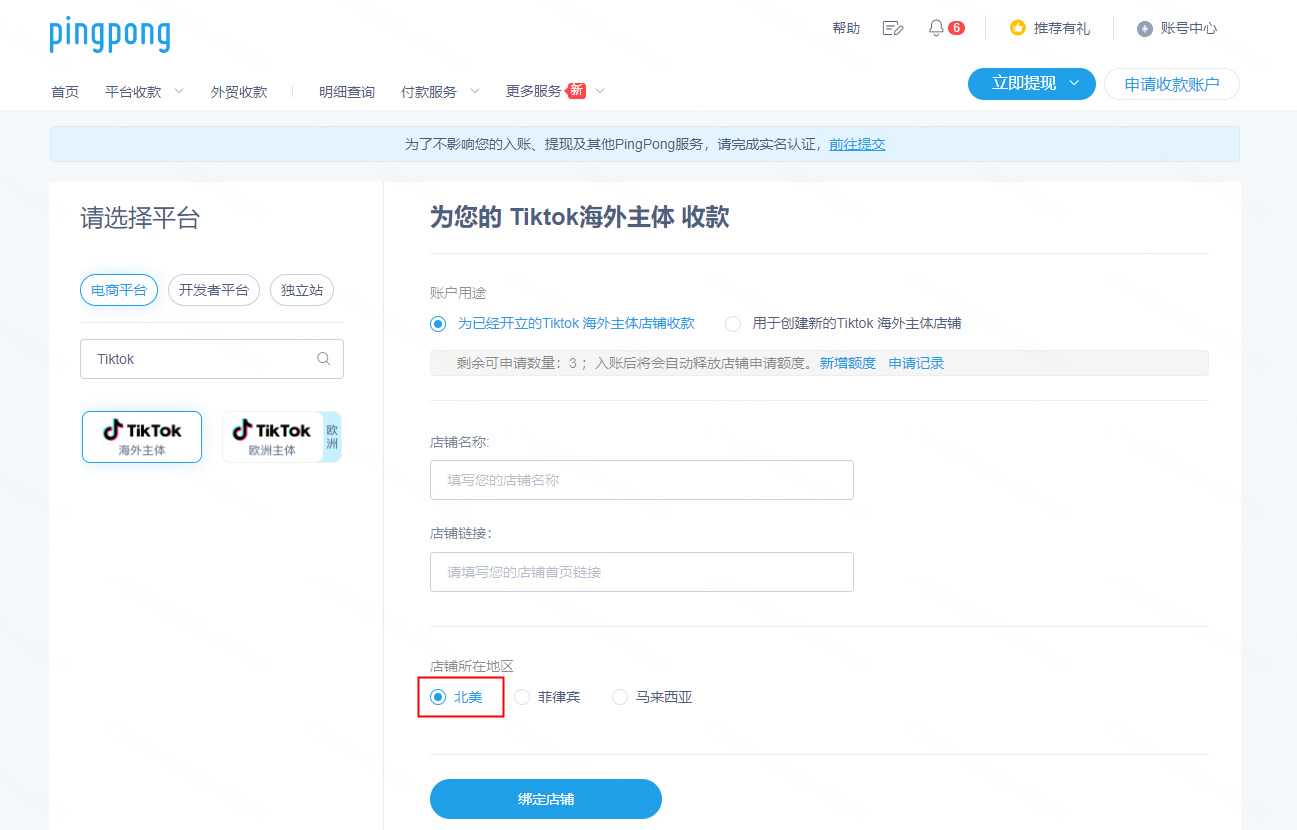Image resolution: width=1297 pixels, height=830 pixels.
Task: Open the notification bell icon
Action: 936,28
